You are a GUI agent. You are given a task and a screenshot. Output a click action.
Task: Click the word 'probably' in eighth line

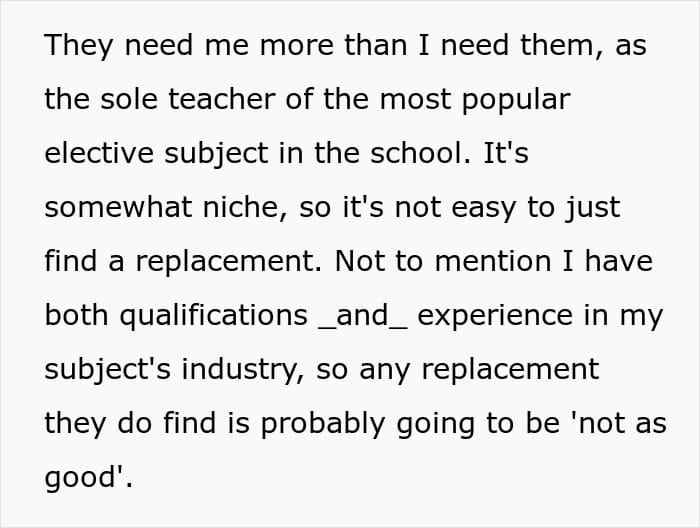pyautogui.click(x=322, y=424)
